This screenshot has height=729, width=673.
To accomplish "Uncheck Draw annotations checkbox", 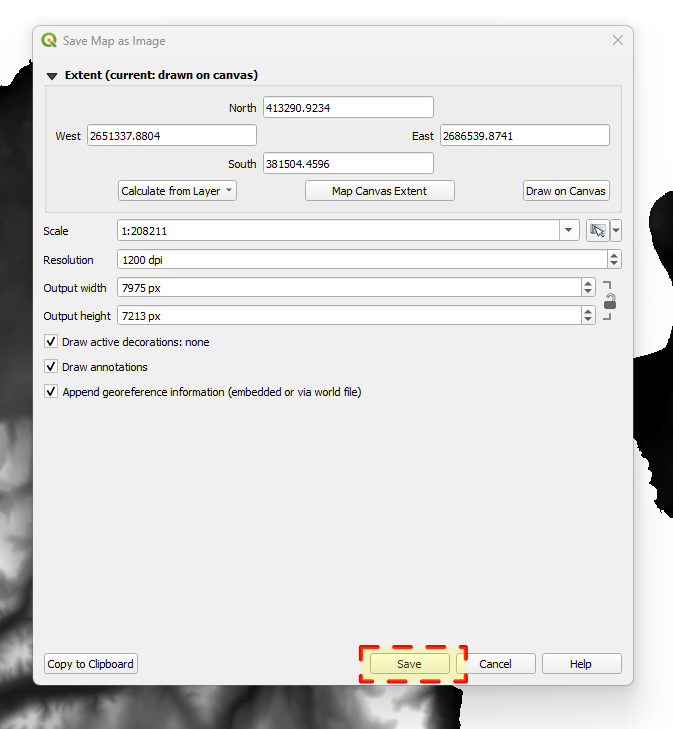I will [51, 366].
